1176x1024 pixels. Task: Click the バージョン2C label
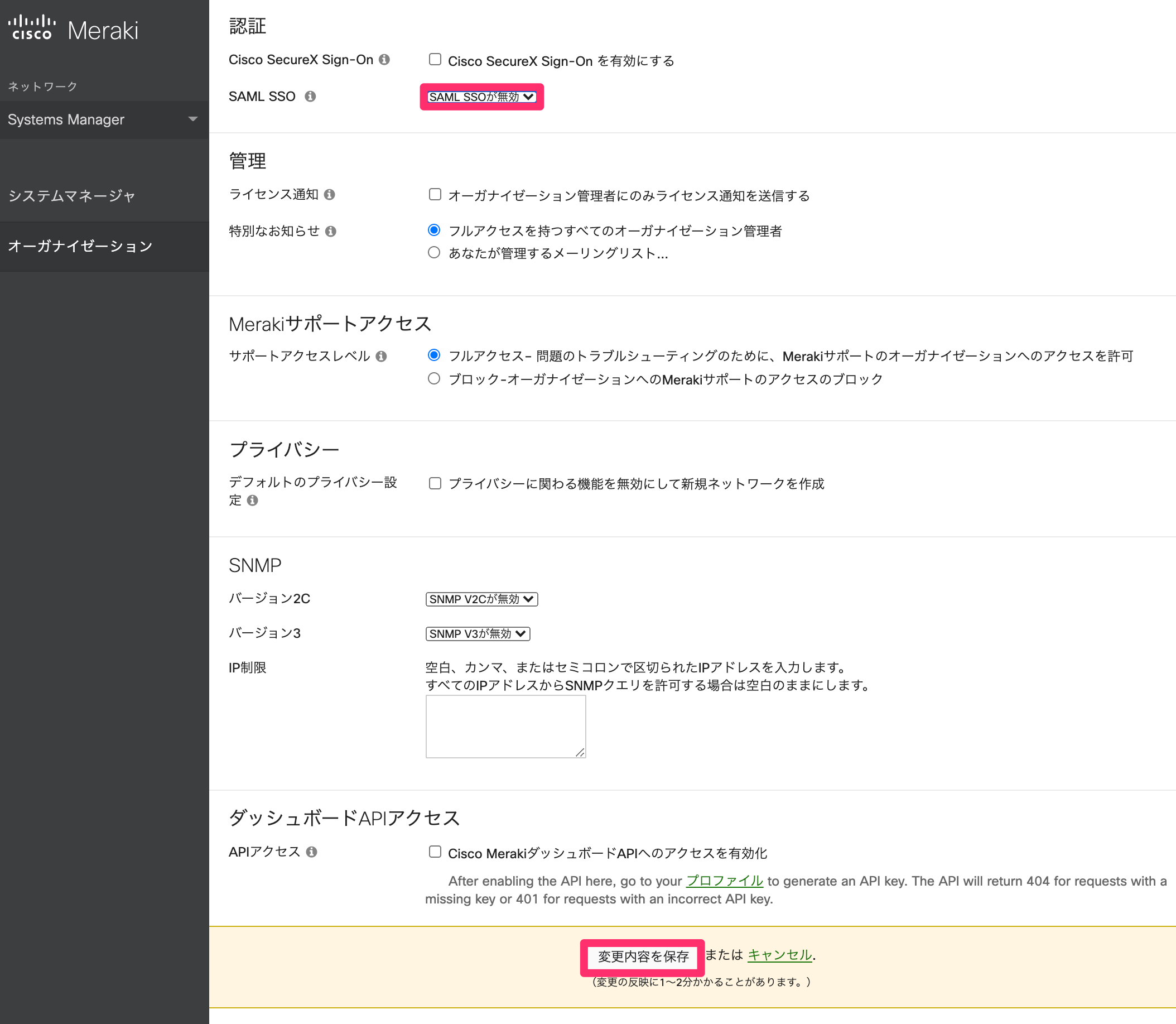[269, 599]
